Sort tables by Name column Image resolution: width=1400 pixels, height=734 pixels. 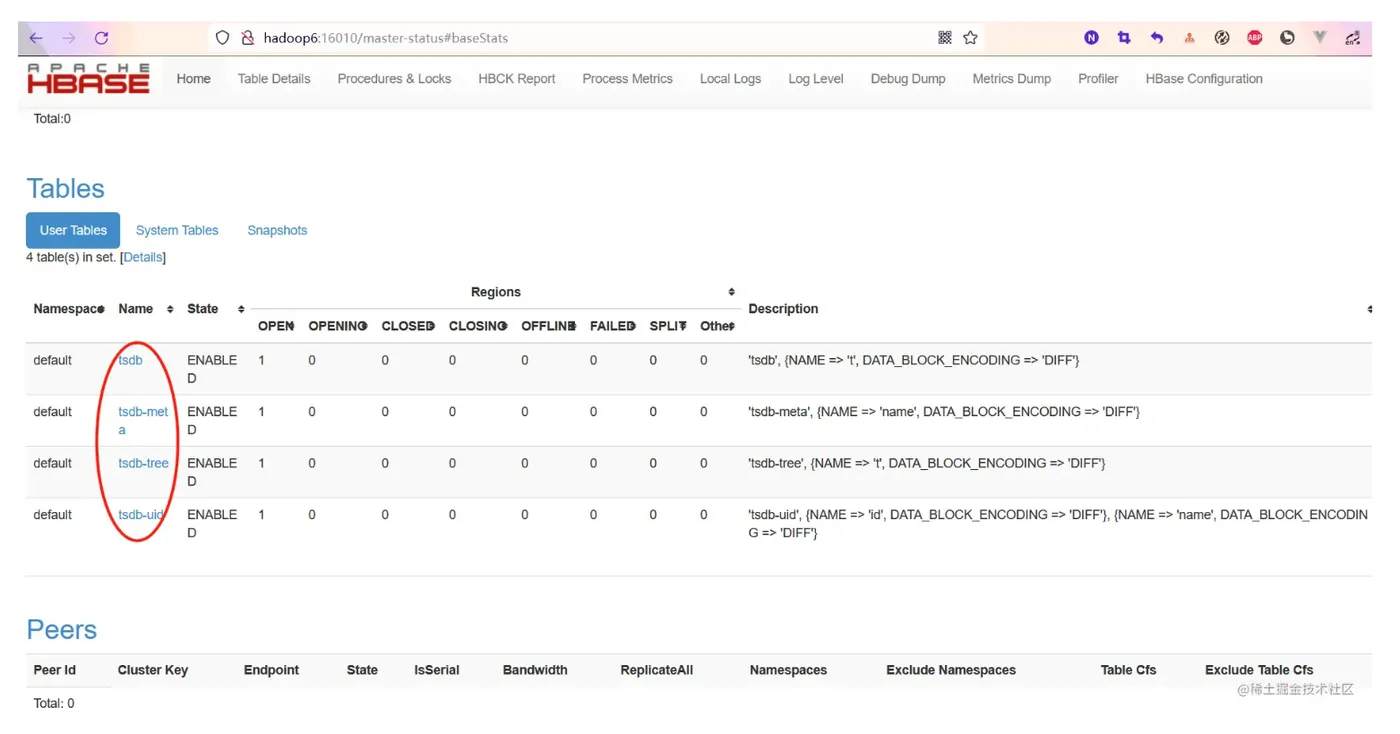144,309
